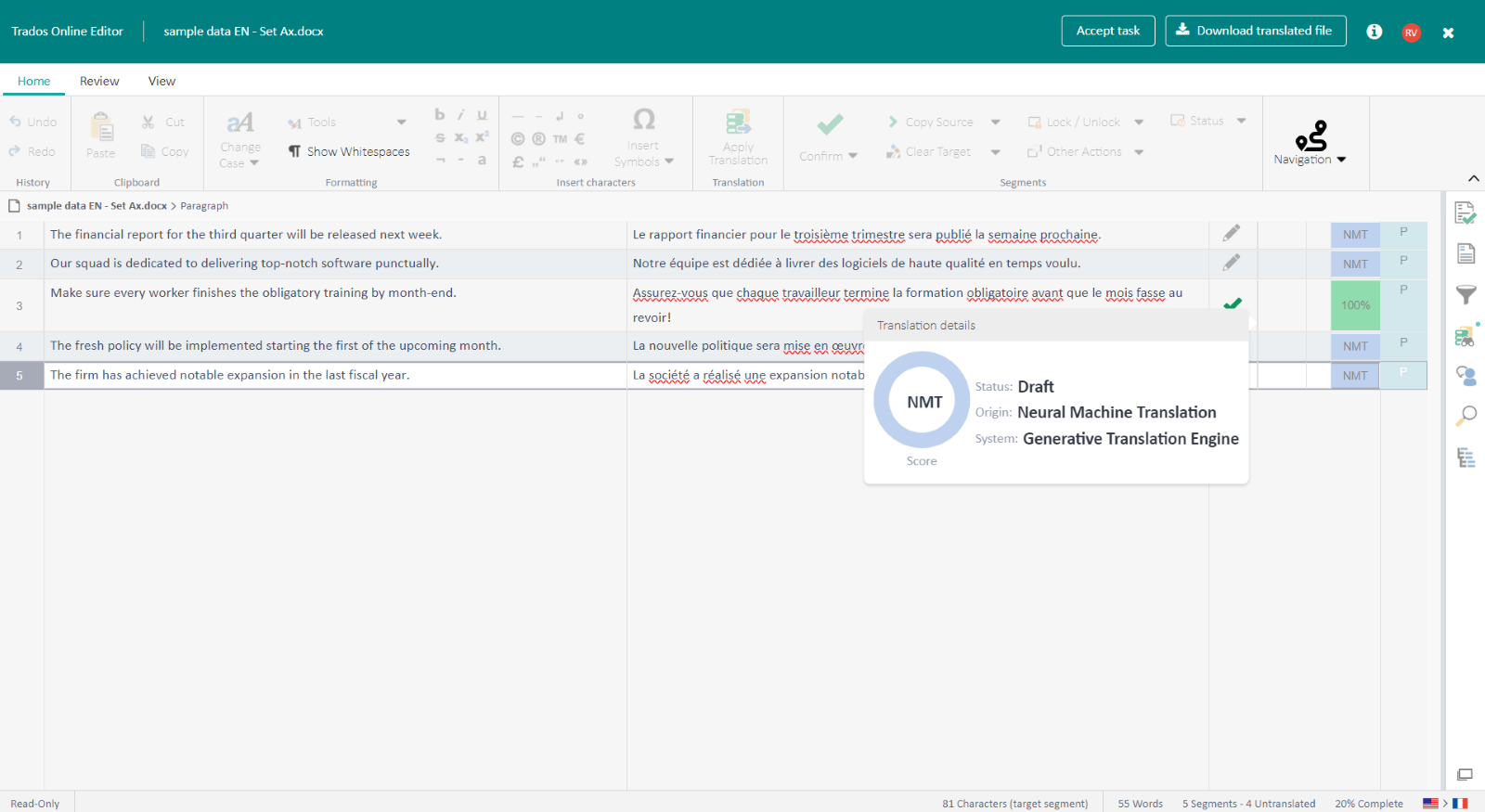
Task: Click the green 100% match cell
Action: pyautogui.click(x=1355, y=305)
